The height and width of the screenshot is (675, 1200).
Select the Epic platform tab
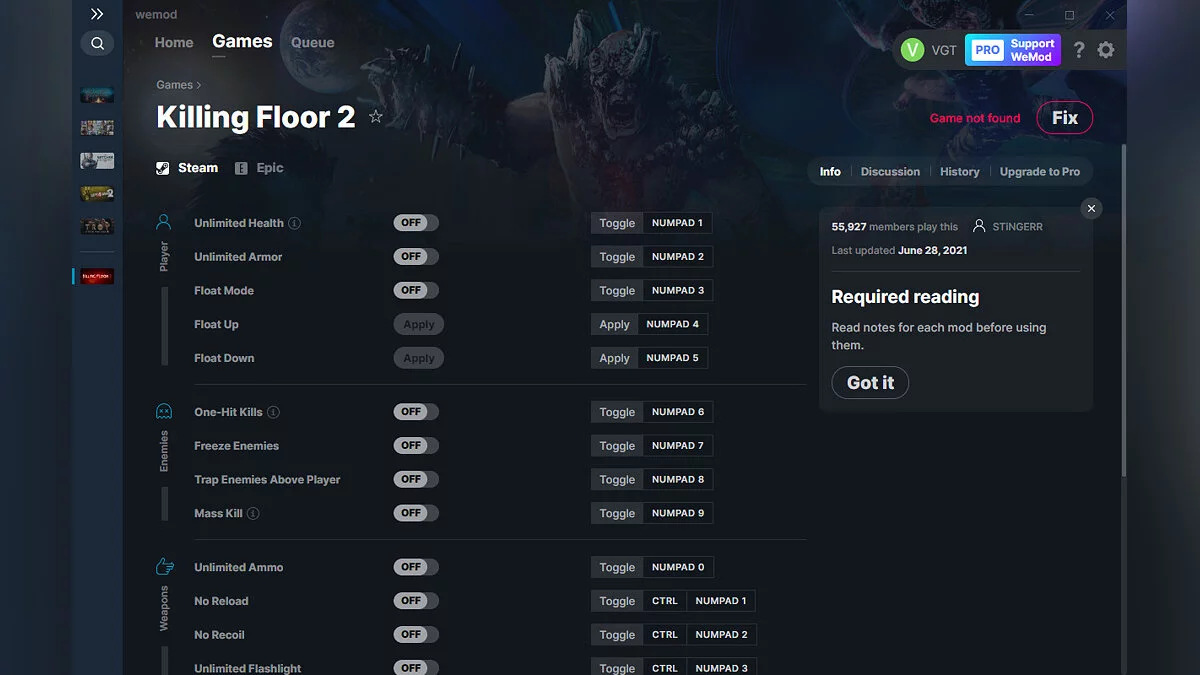coord(259,168)
